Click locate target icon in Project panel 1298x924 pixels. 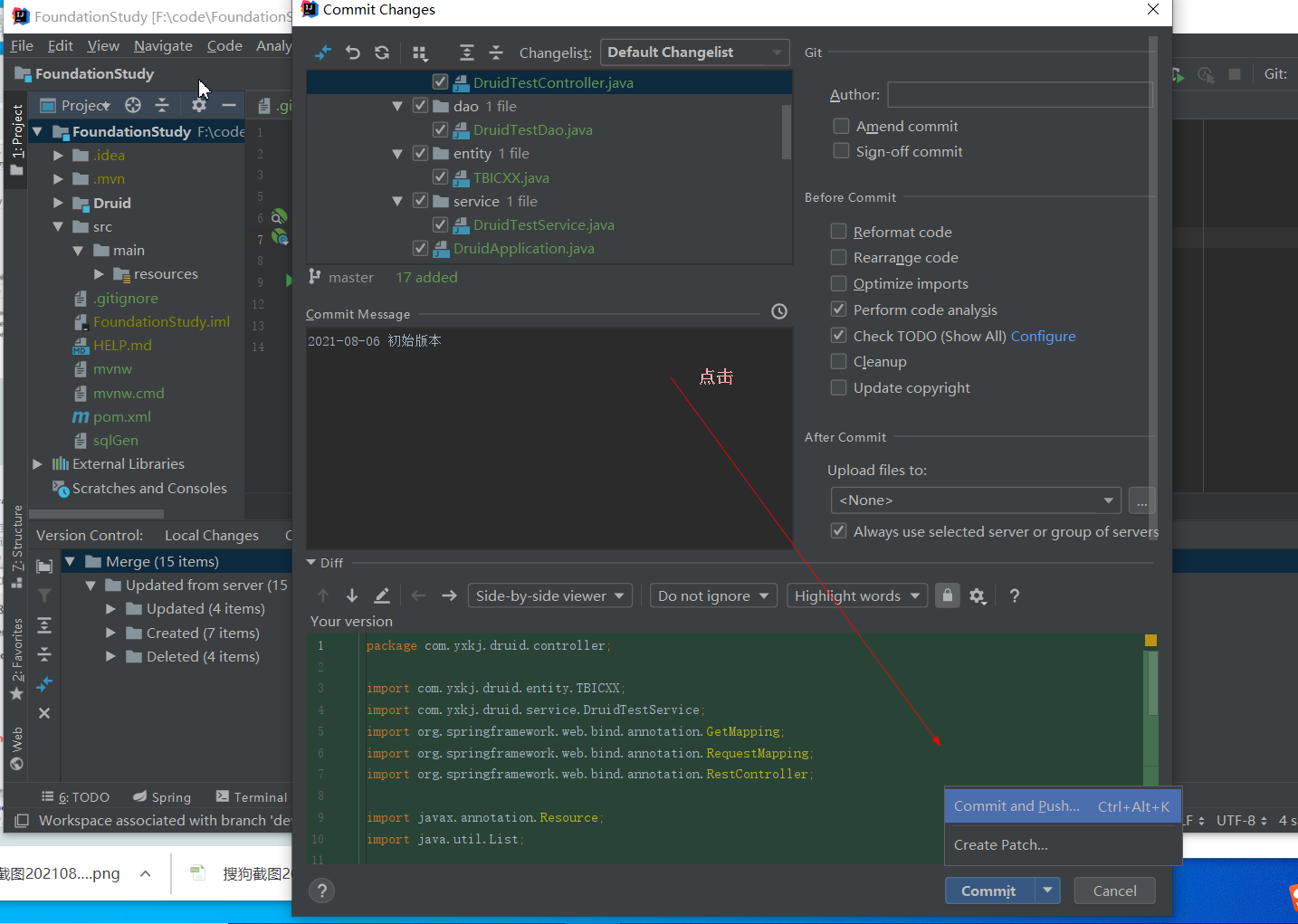(x=133, y=105)
